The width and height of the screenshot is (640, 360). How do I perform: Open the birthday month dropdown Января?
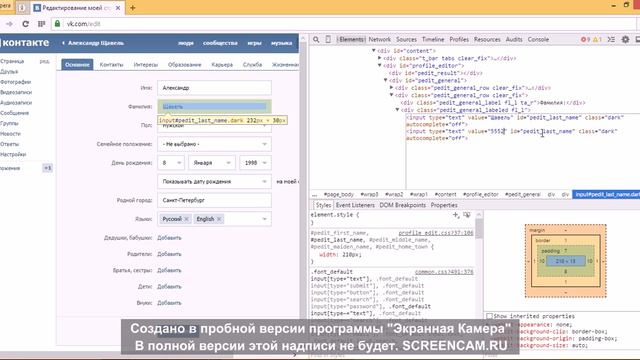point(212,163)
